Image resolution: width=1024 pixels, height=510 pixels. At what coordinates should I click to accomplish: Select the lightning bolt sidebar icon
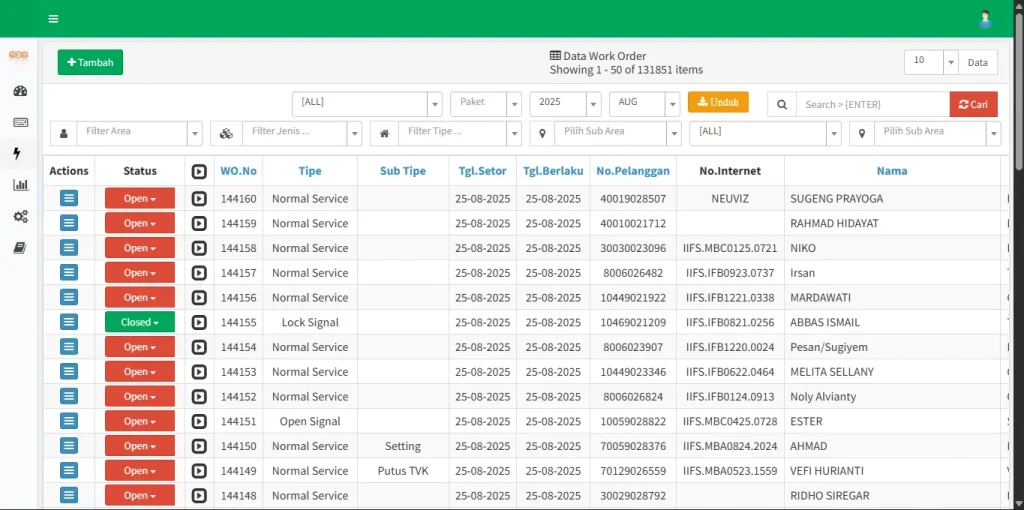coord(17,153)
